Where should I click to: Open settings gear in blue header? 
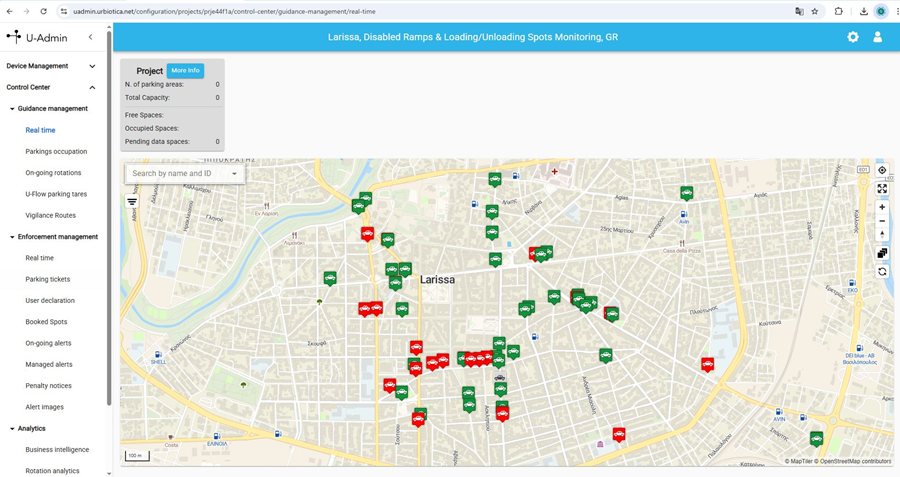(x=853, y=37)
